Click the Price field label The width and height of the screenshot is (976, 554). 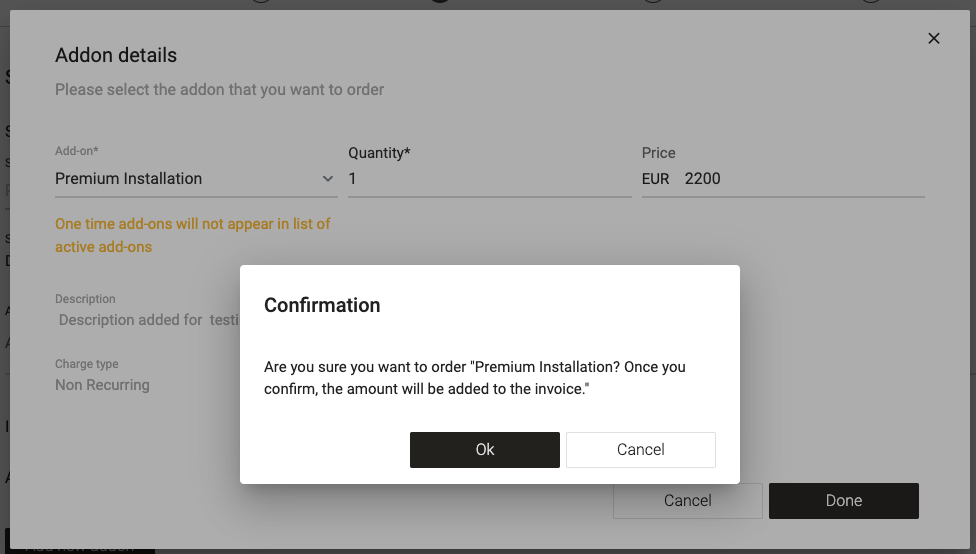coord(658,153)
